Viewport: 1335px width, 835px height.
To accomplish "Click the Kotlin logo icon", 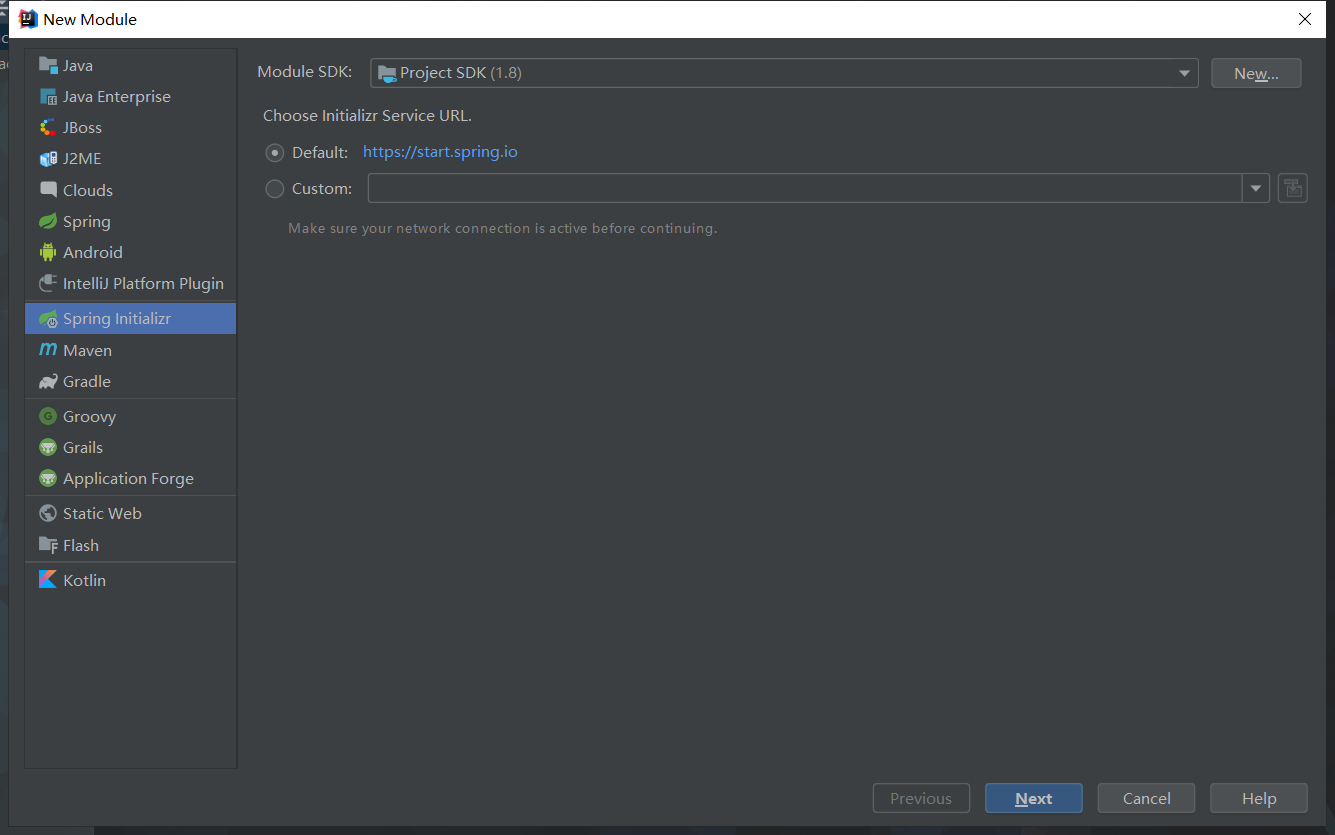I will click(x=48, y=579).
